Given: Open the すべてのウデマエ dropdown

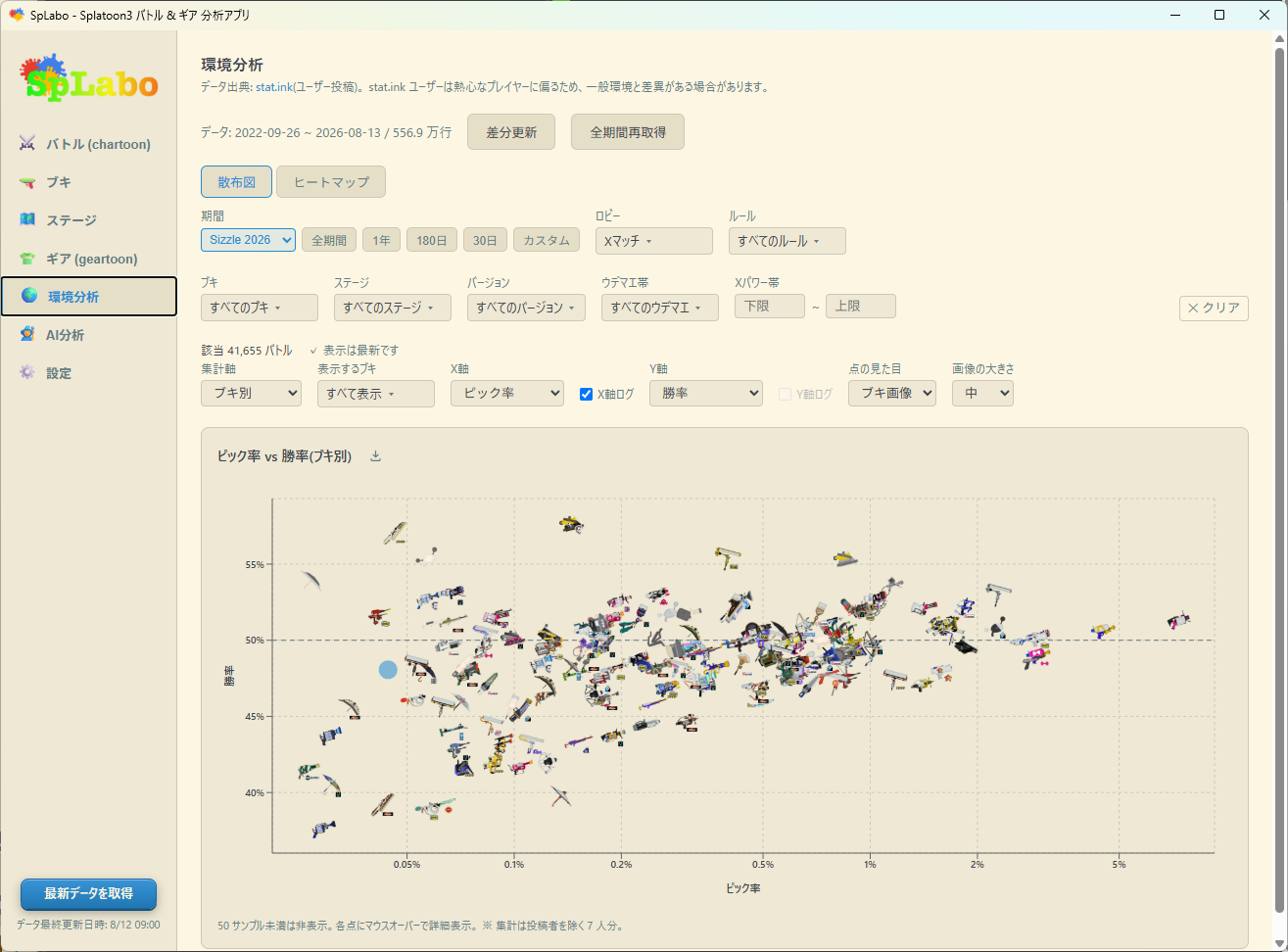Looking at the screenshot, I should click(660, 308).
